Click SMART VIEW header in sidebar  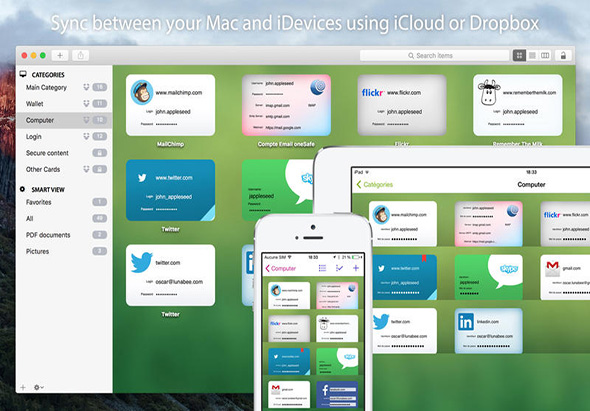(x=48, y=190)
